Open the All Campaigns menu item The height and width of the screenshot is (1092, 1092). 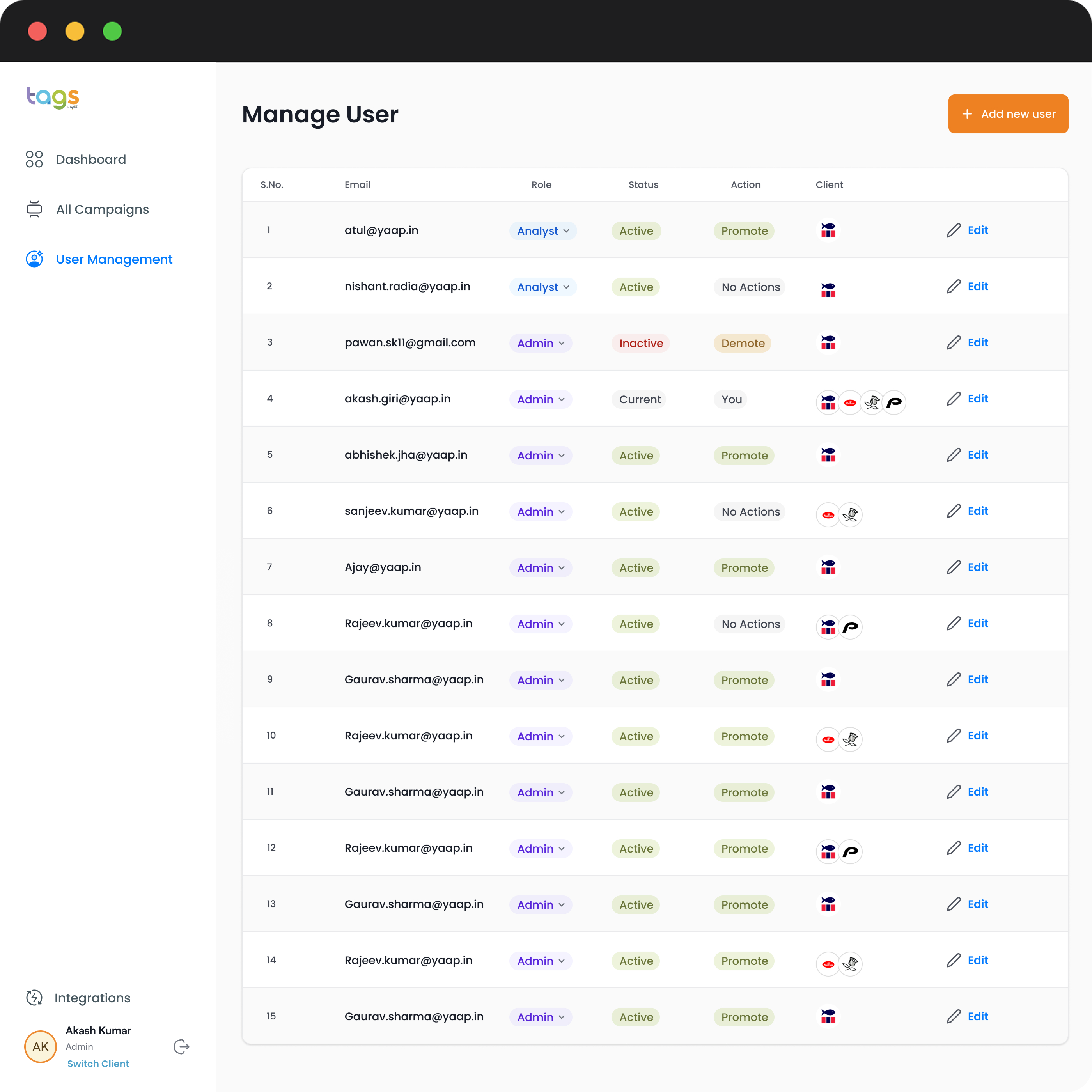click(102, 209)
